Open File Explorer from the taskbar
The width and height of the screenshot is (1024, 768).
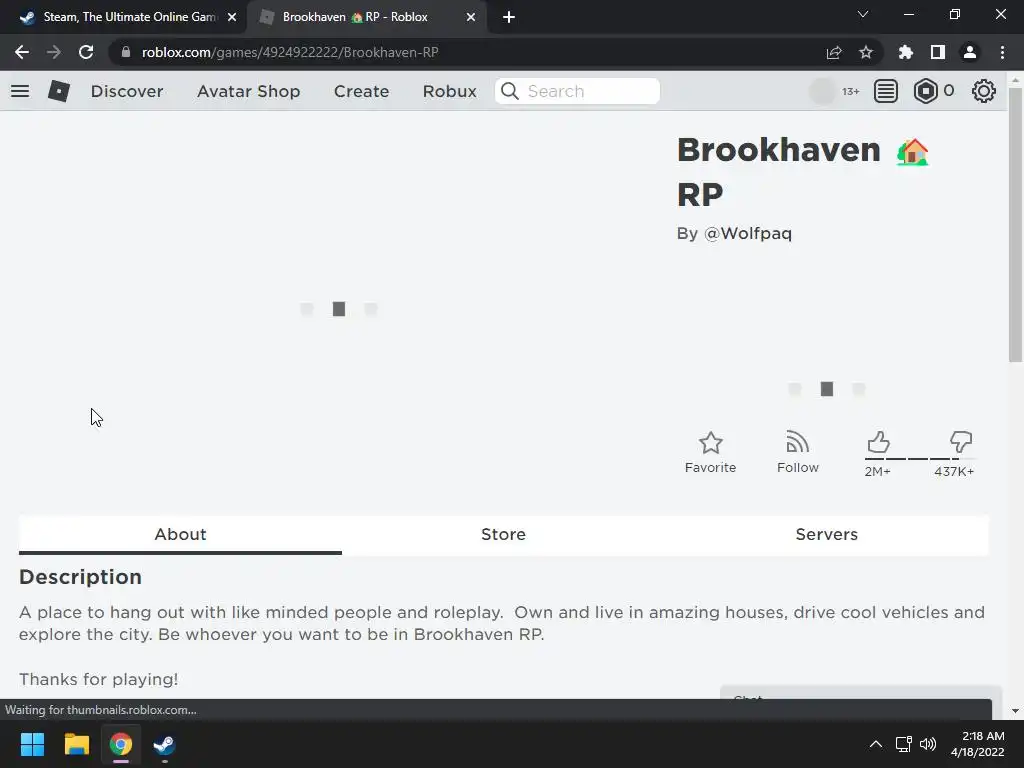pos(76,744)
